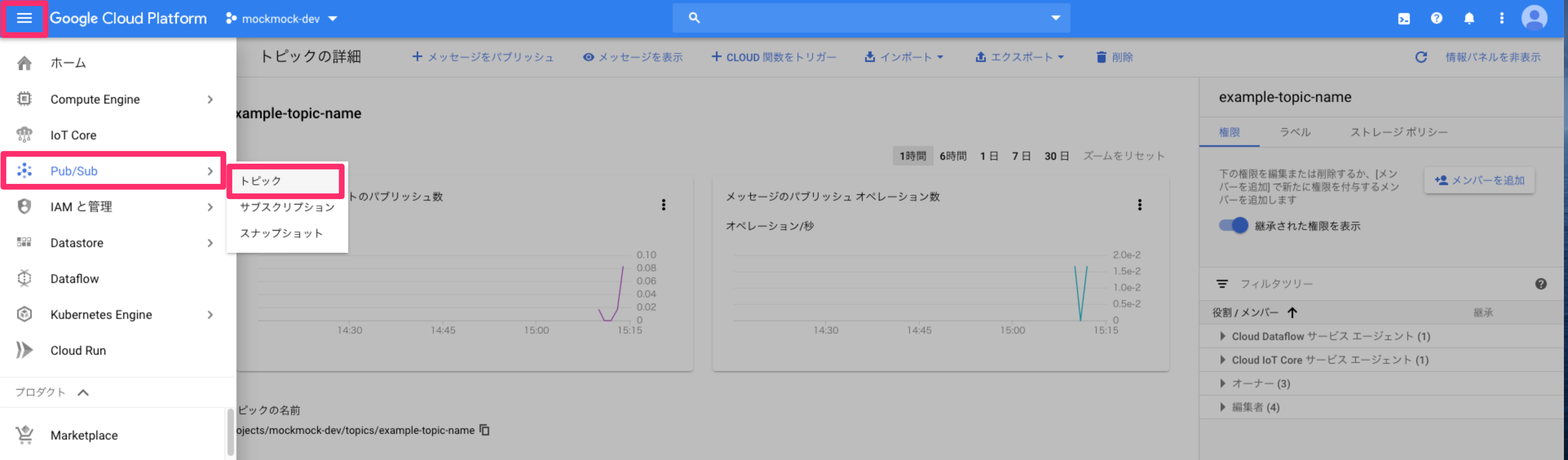
Task: Open the top bar three-dot settings menu
Action: pos(1502,18)
